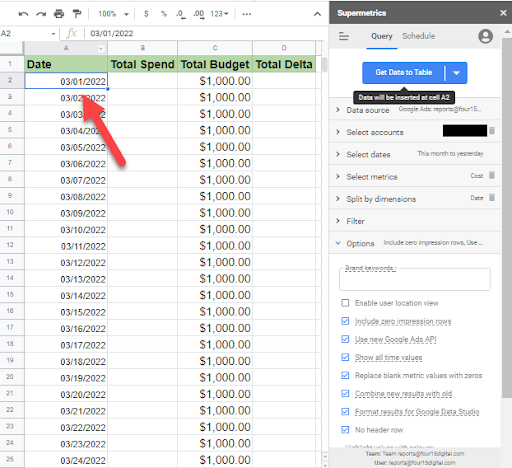Click the A2 Name box

25,34
